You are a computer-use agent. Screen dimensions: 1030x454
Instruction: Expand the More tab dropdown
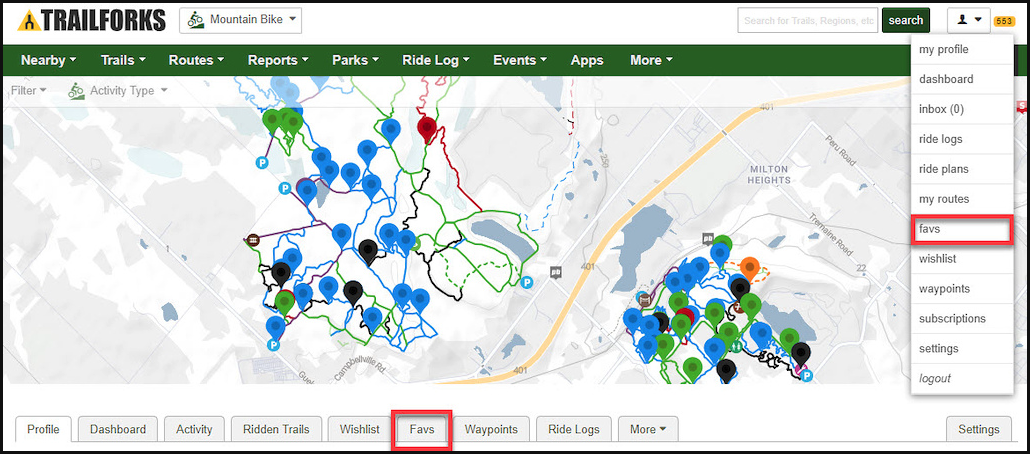click(x=648, y=430)
